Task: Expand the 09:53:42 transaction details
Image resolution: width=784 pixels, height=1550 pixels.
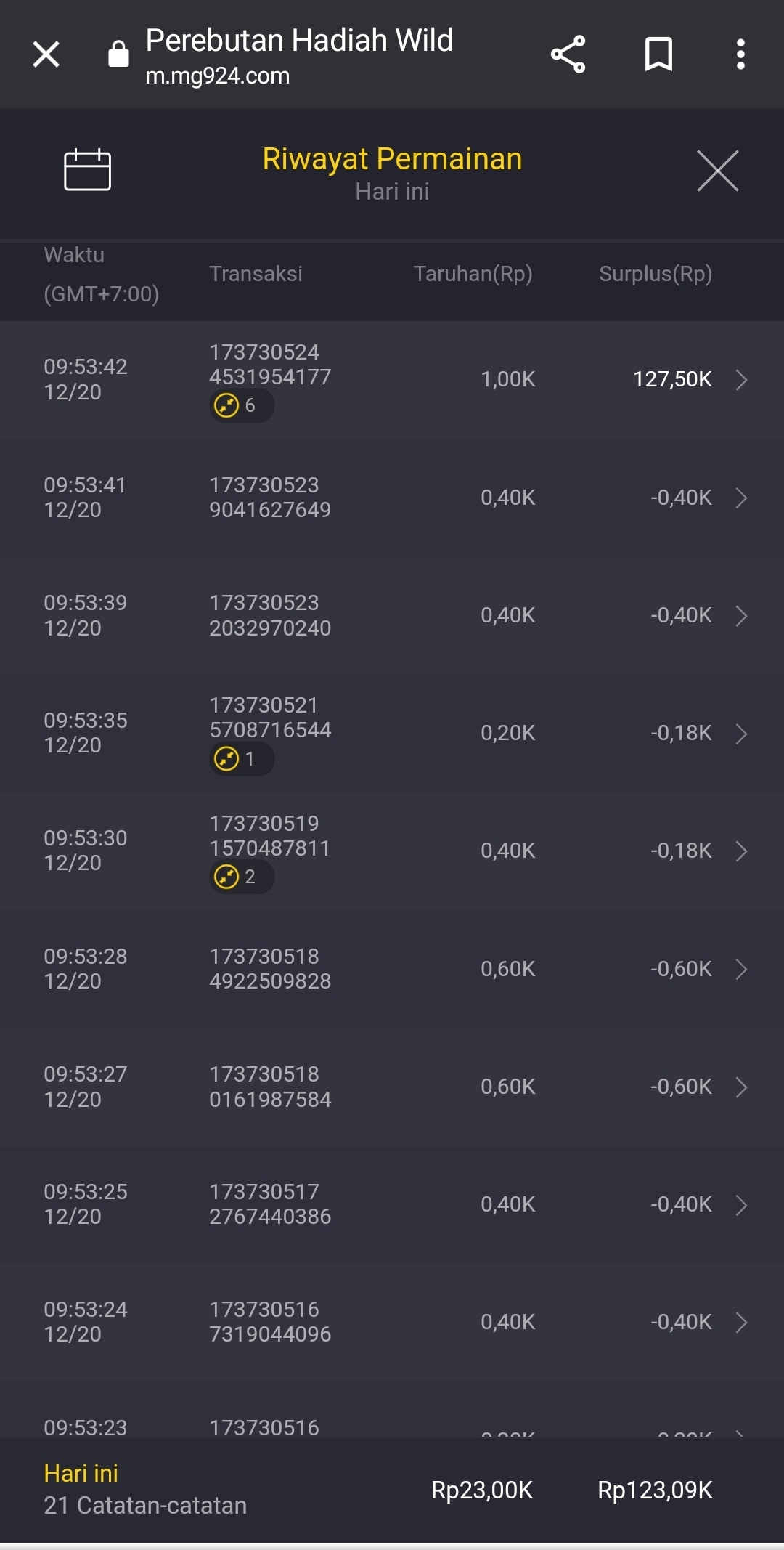Action: (x=740, y=380)
